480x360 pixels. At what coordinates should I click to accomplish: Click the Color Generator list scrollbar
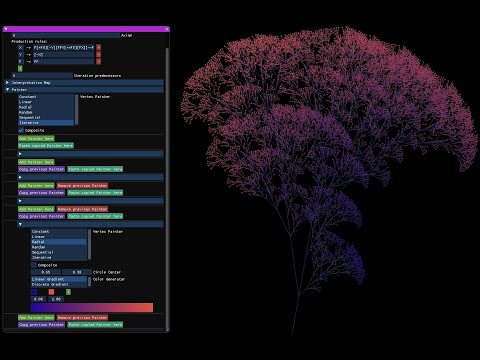89,282
